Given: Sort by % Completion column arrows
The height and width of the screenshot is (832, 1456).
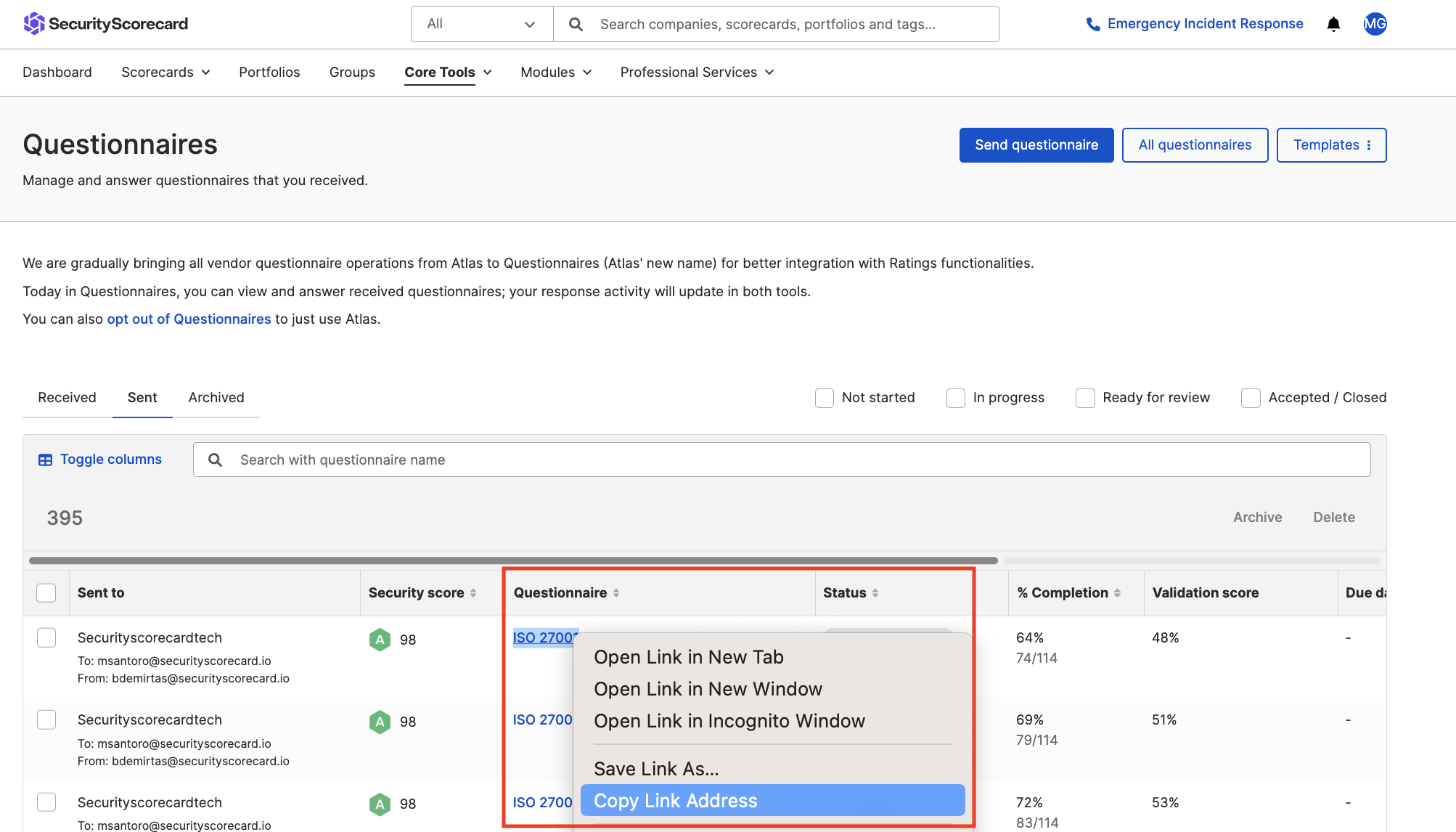Looking at the screenshot, I should [x=1117, y=593].
